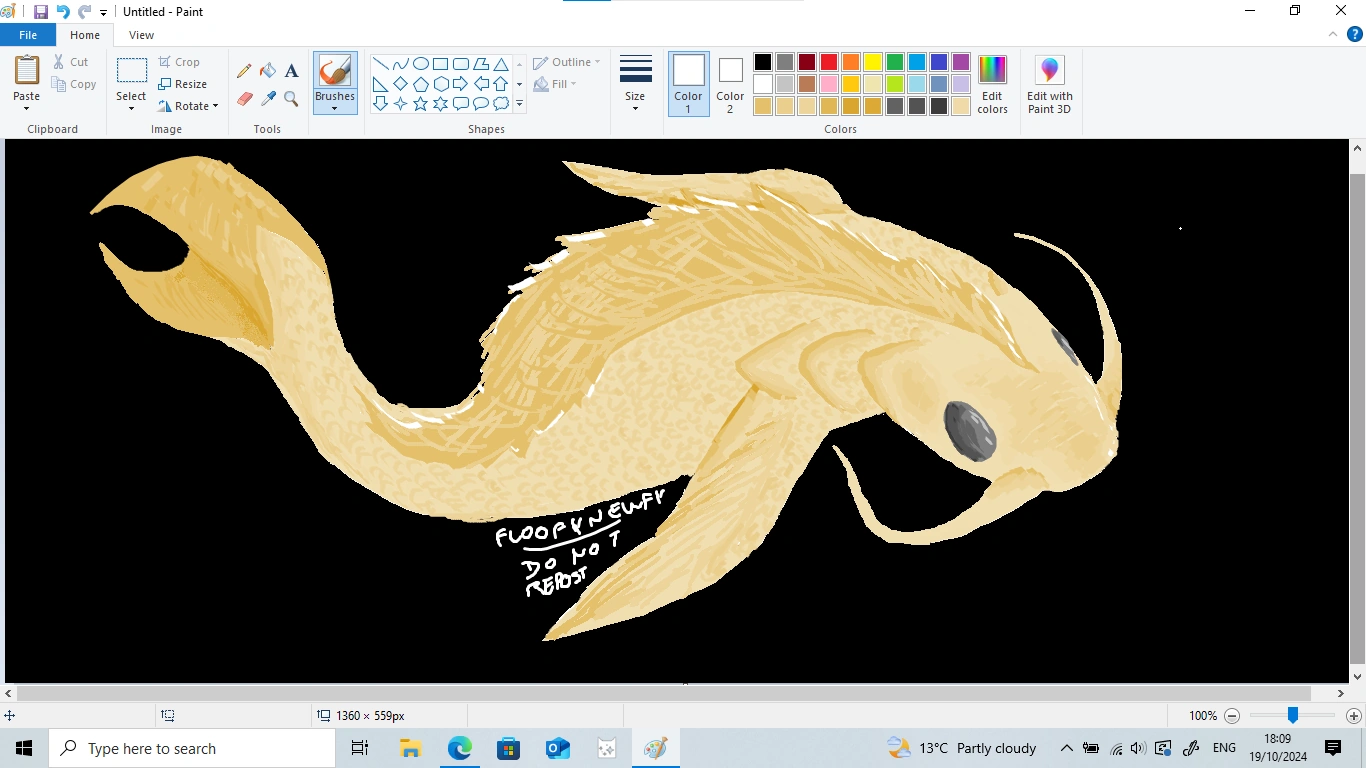Screen dimensions: 1366x768
Task: Activate the Crop tool
Action: [181, 61]
